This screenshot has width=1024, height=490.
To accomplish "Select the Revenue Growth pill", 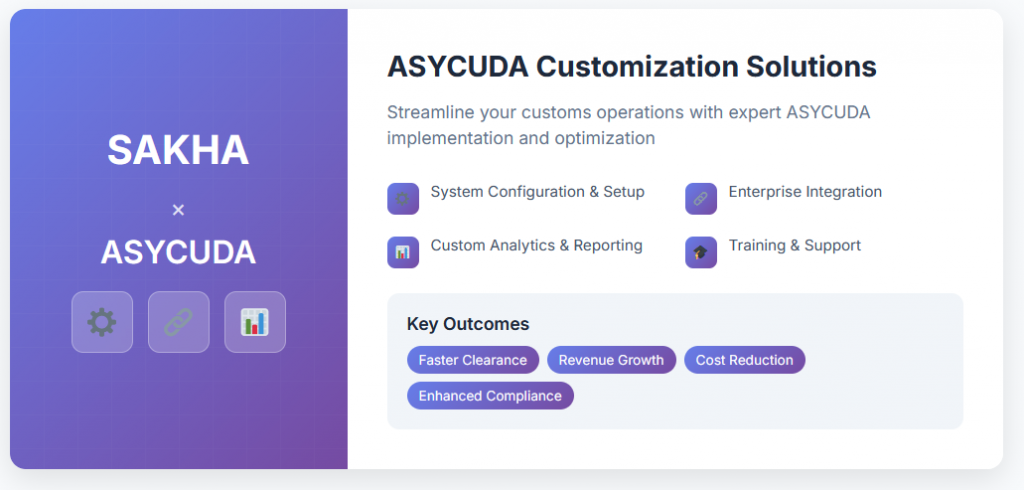I will 611,360.
